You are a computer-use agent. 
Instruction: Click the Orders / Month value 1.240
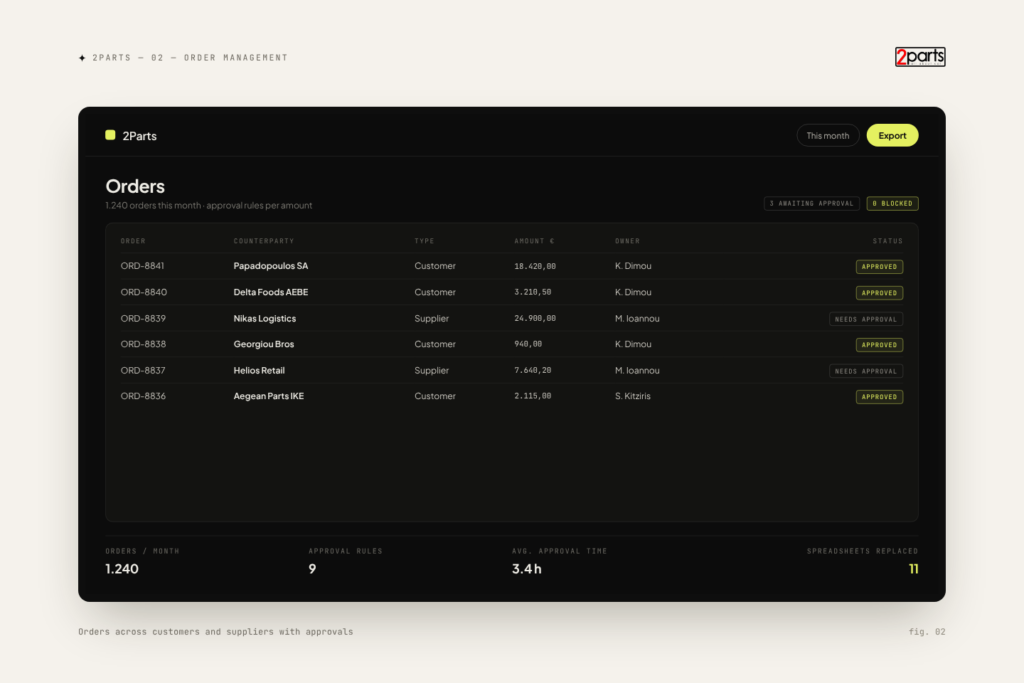coord(121,569)
